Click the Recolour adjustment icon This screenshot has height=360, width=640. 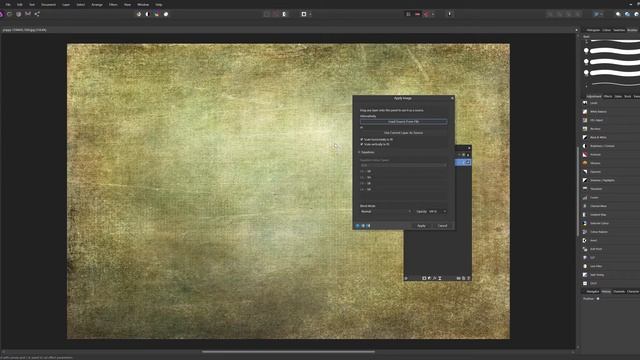pyautogui.click(x=585, y=129)
